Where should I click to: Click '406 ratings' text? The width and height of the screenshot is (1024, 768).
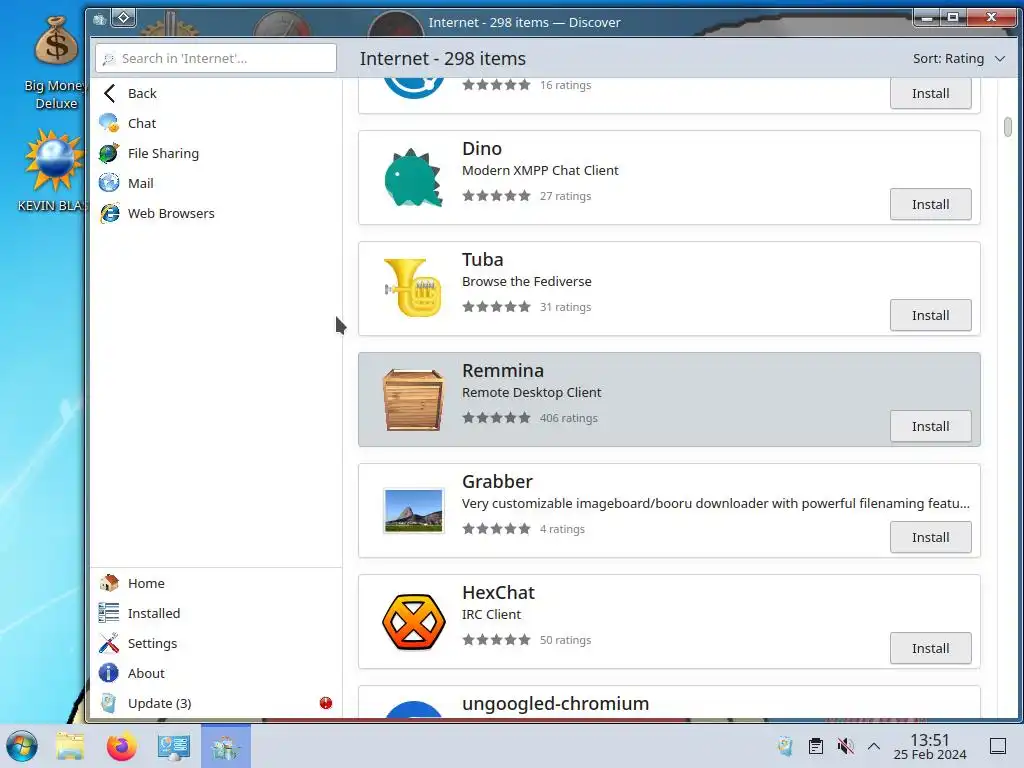568,418
